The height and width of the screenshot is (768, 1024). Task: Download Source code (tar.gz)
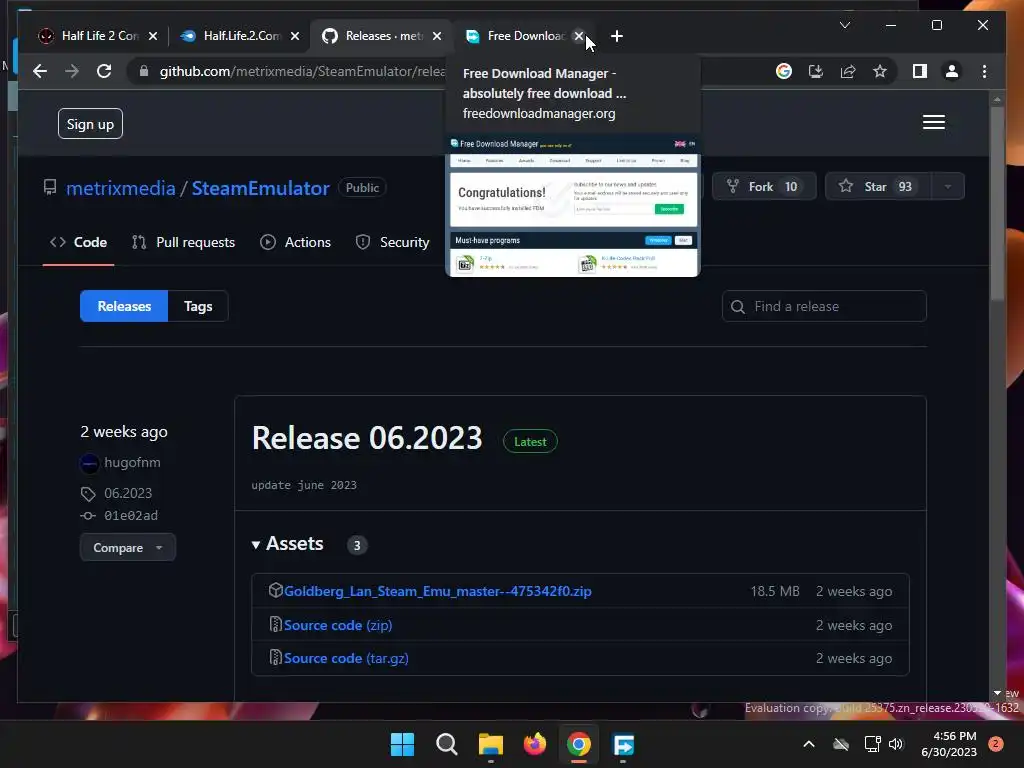click(346, 658)
